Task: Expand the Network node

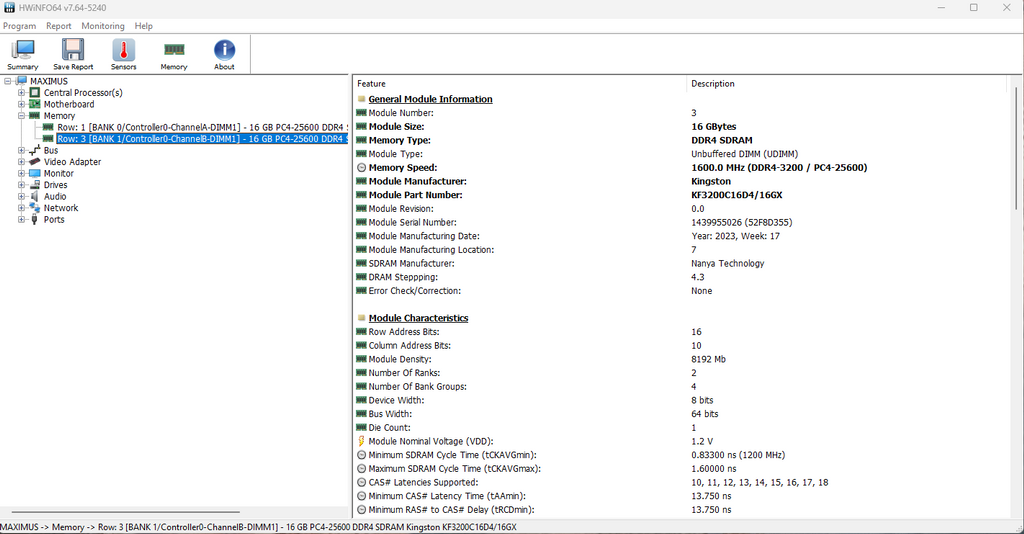Action: 22,208
